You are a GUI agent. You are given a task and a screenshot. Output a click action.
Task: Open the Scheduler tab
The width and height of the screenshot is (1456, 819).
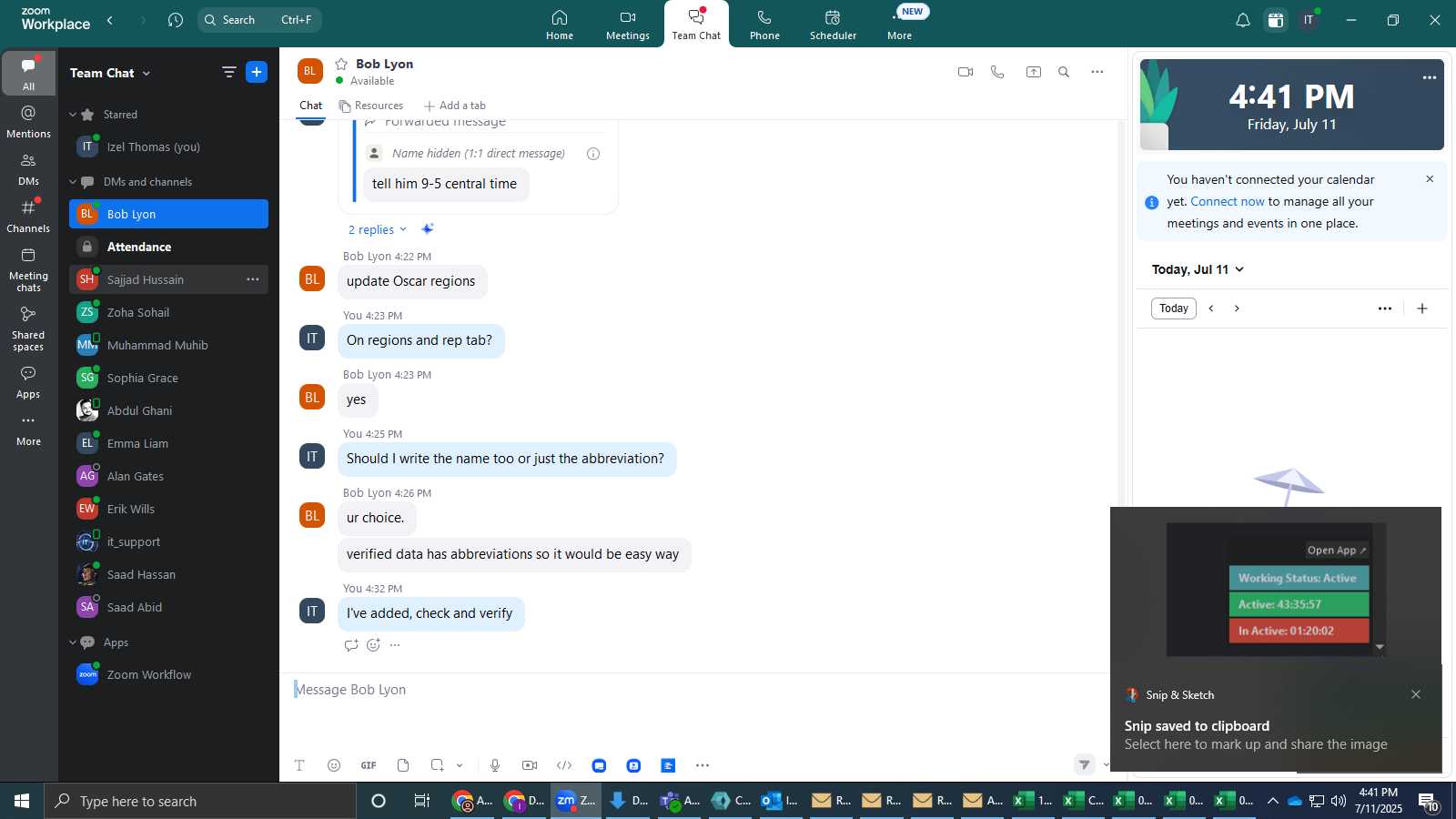[833, 25]
